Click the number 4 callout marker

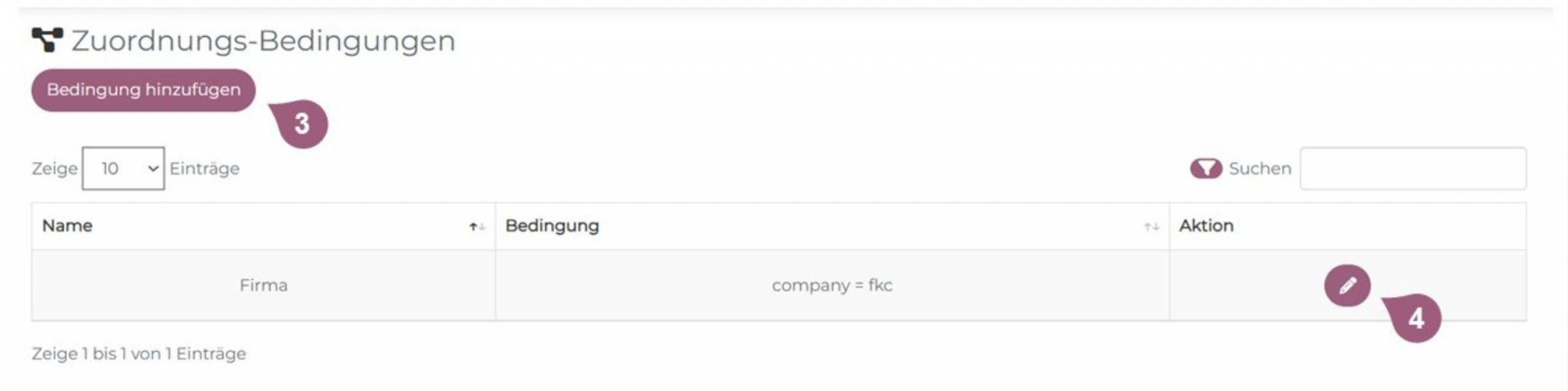[x=1415, y=318]
